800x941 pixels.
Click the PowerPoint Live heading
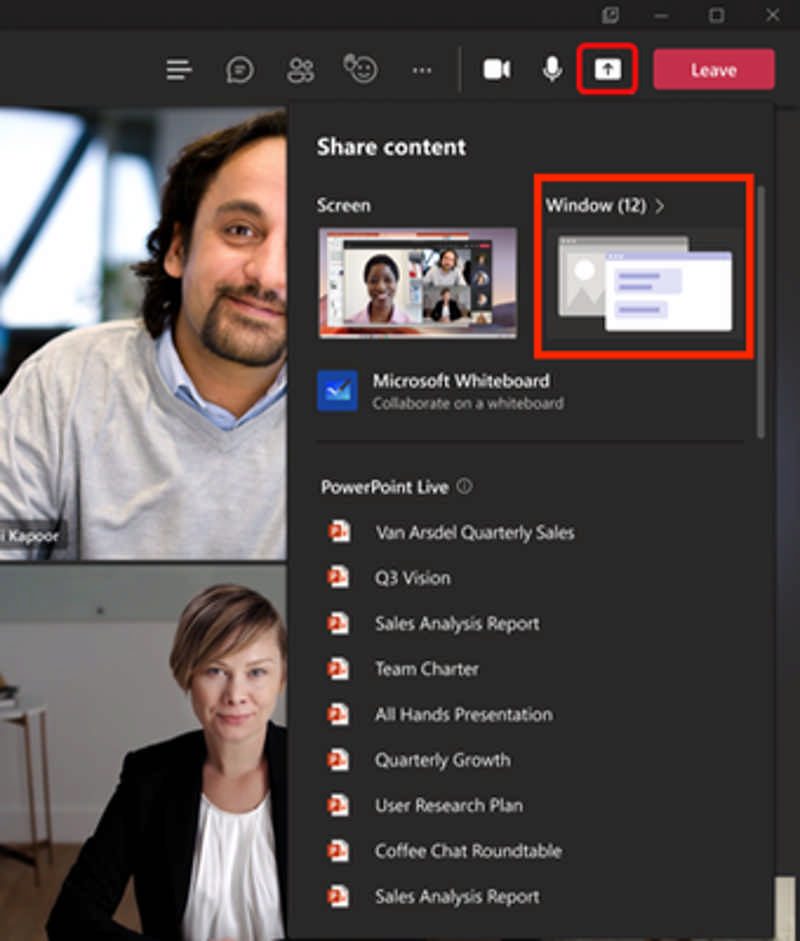click(x=385, y=487)
